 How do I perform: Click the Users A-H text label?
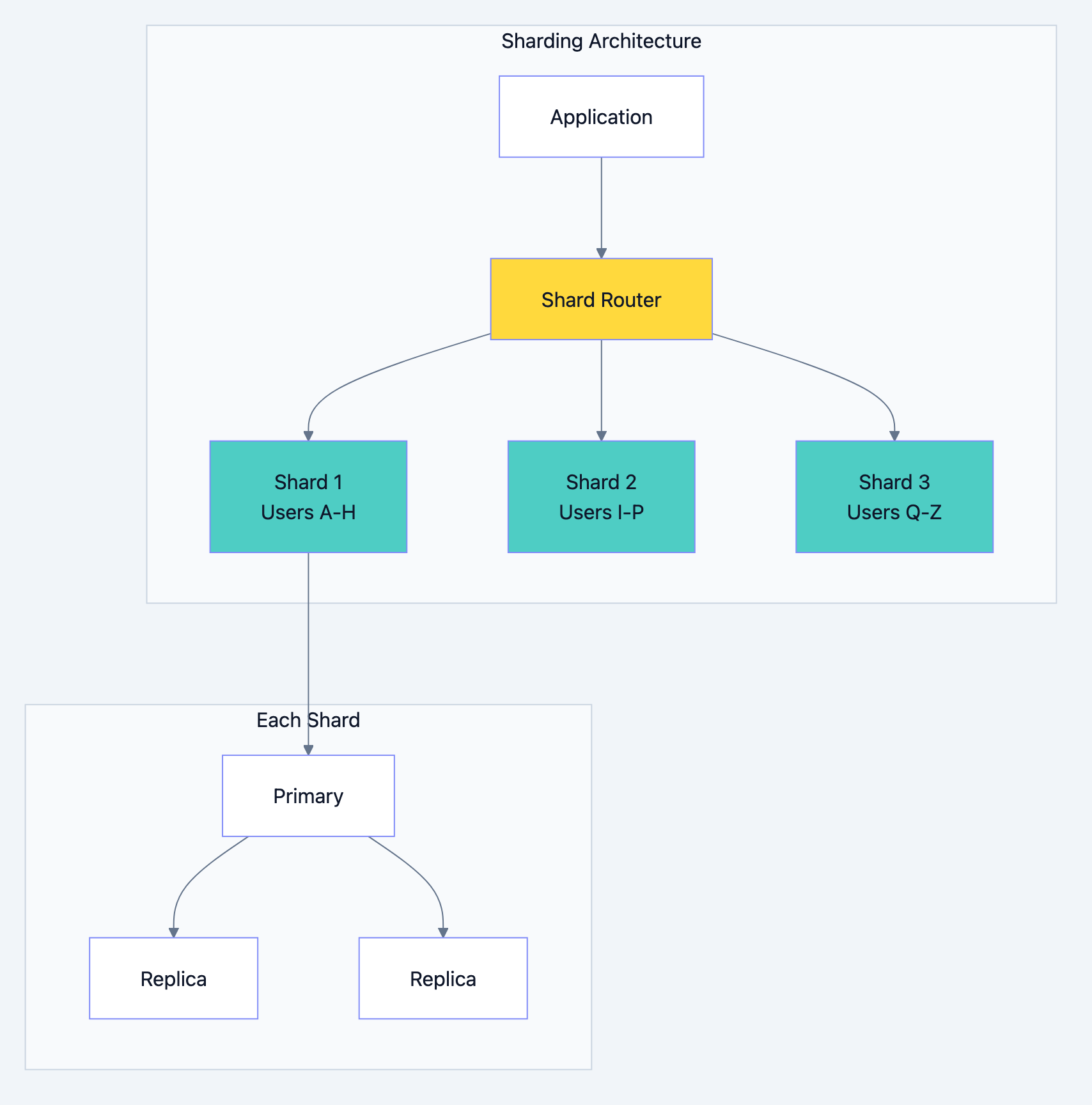pos(308,512)
